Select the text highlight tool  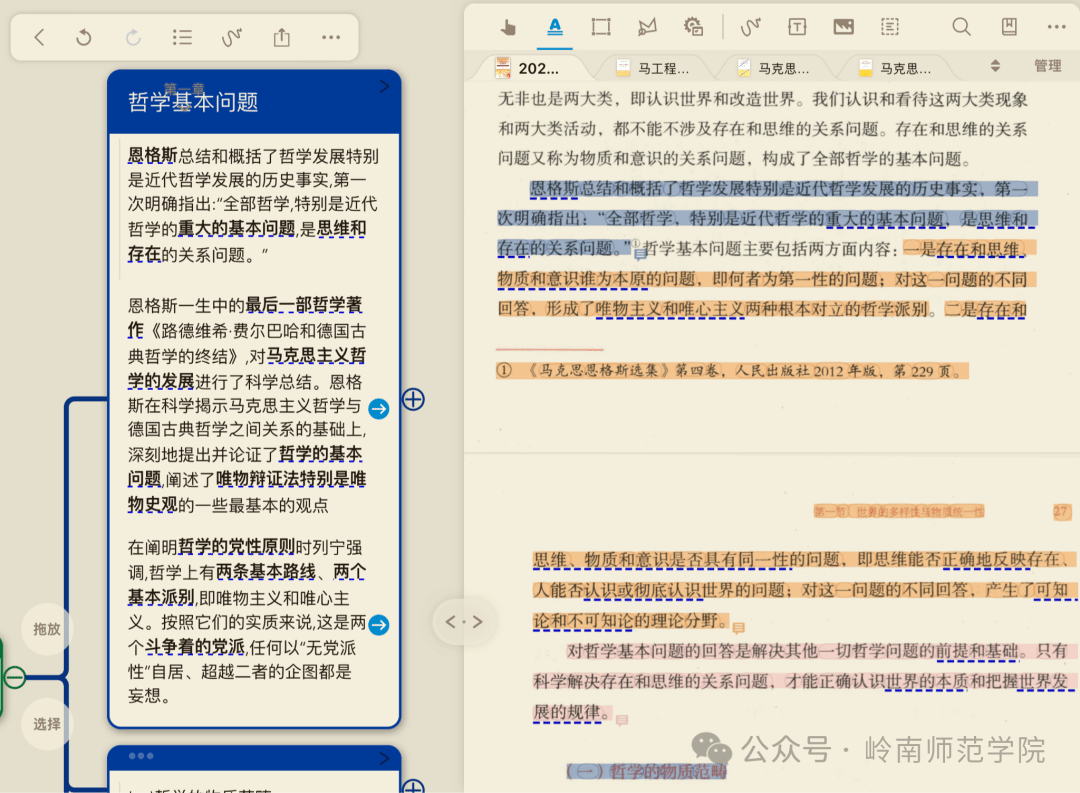[555, 27]
